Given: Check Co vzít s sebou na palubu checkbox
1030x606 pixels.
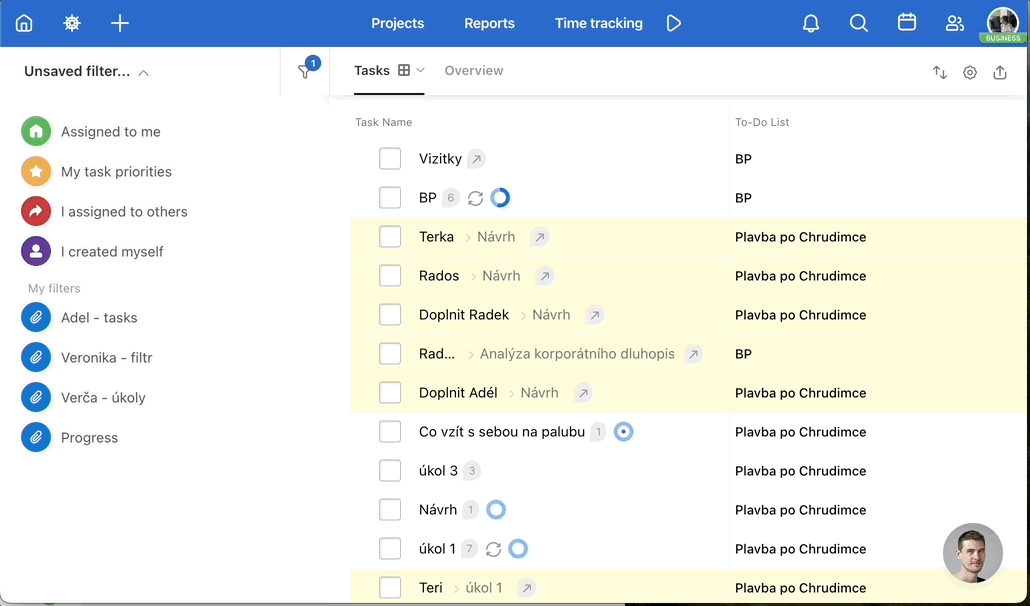Looking at the screenshot, I should pyautogui.click(x=390, y=432).
